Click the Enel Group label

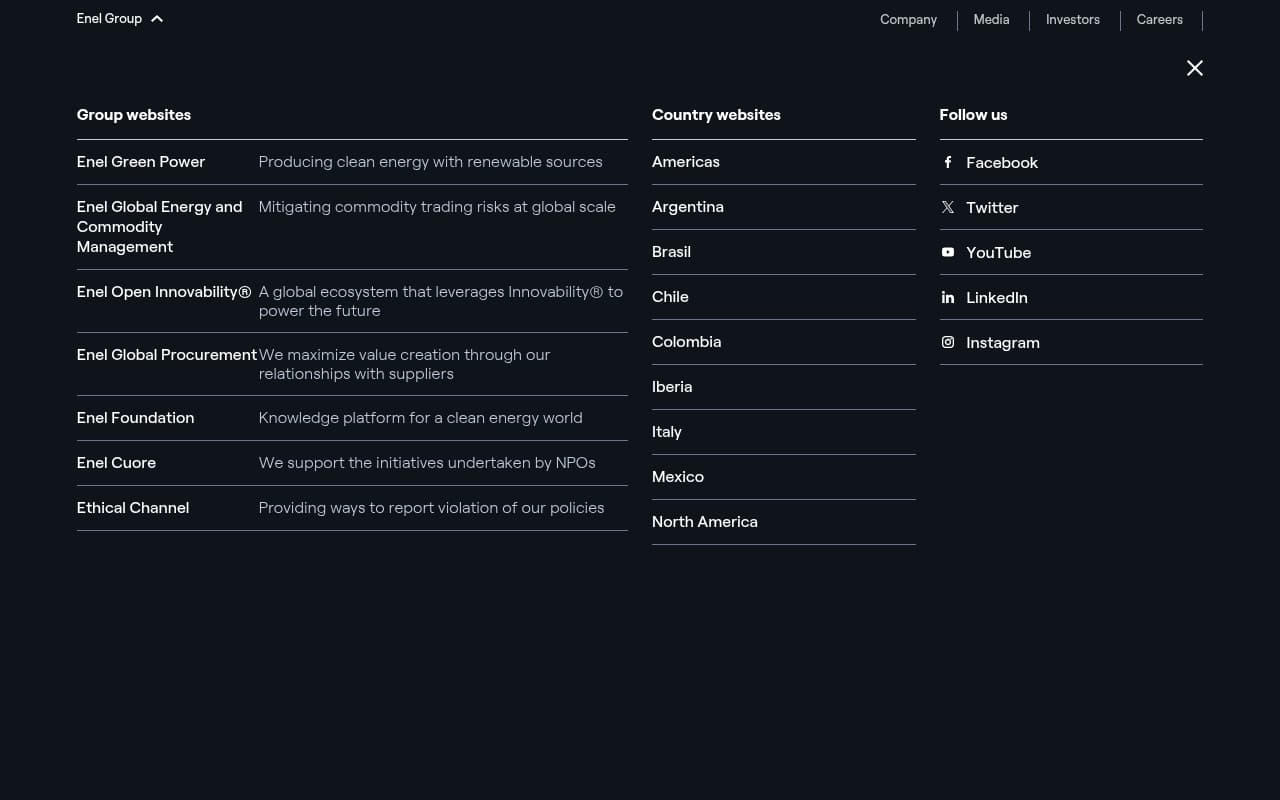tap(109, 19)
